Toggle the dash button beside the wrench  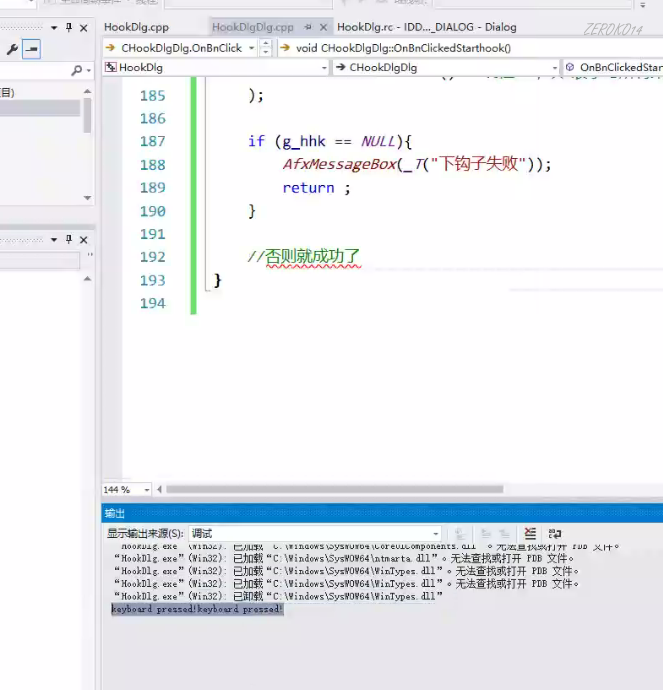pos(32,49)
